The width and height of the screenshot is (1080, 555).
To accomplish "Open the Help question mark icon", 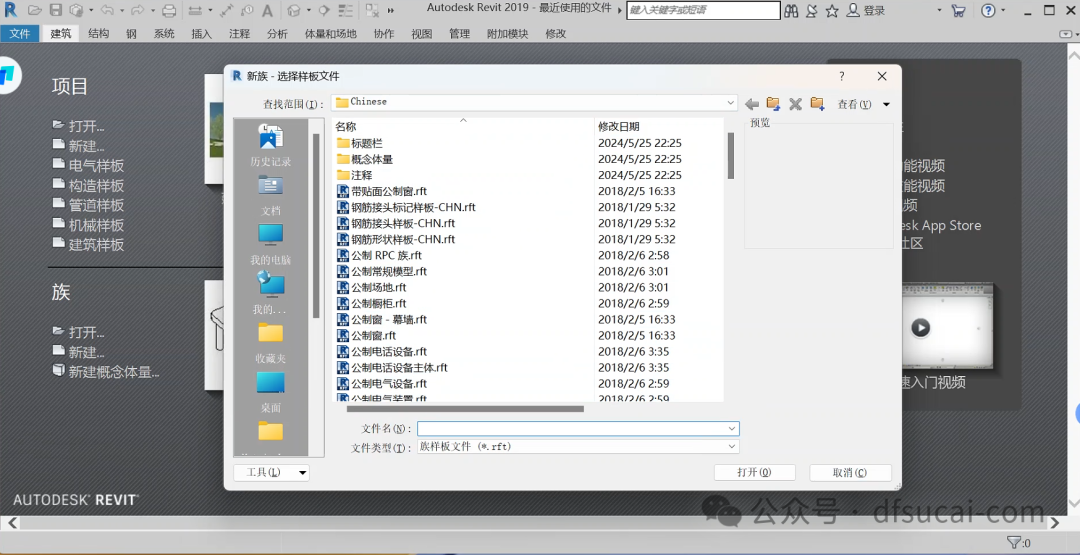I will click(x=988, y=10).
